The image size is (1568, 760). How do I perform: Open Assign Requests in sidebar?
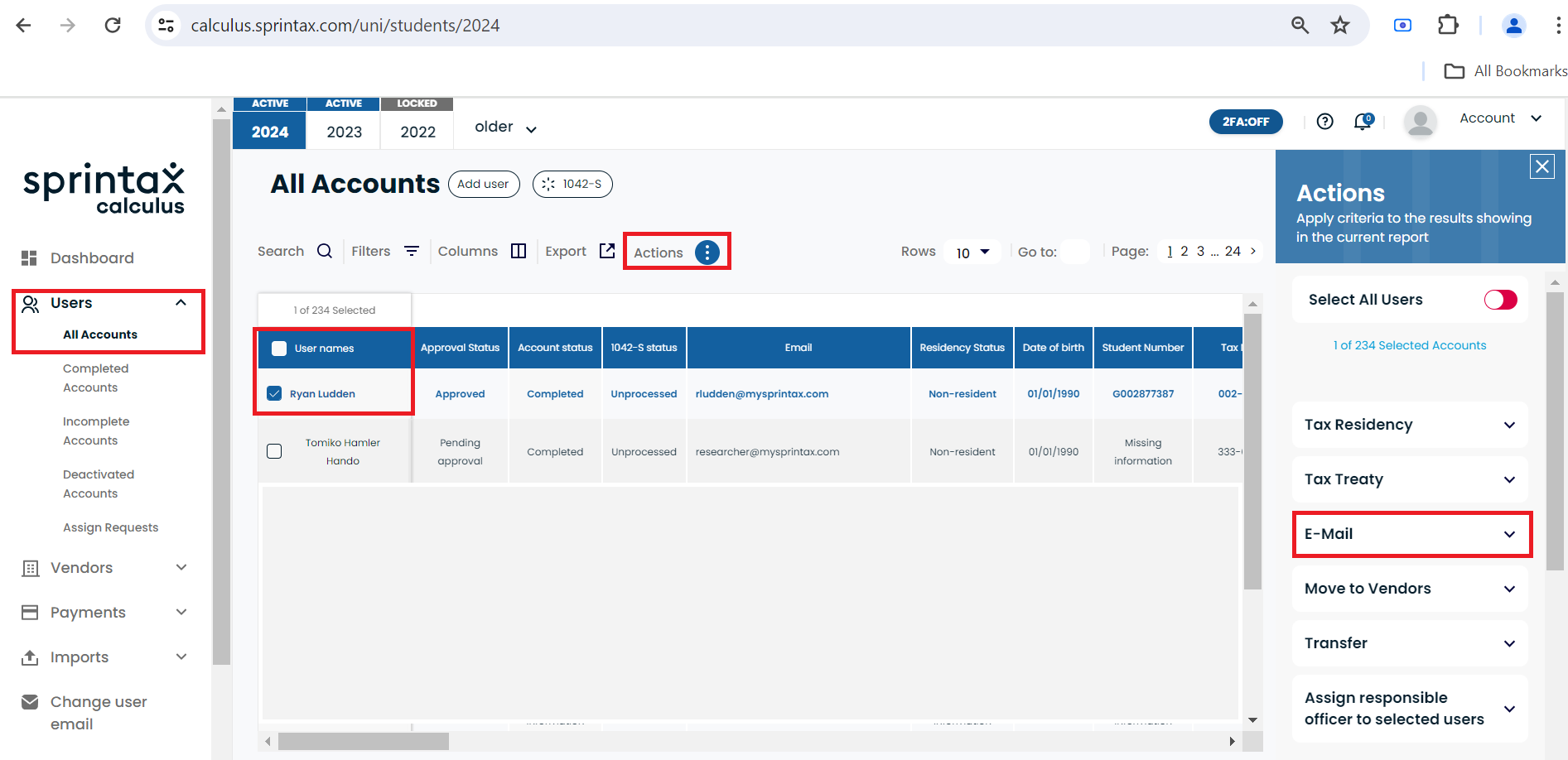(111, 527)
